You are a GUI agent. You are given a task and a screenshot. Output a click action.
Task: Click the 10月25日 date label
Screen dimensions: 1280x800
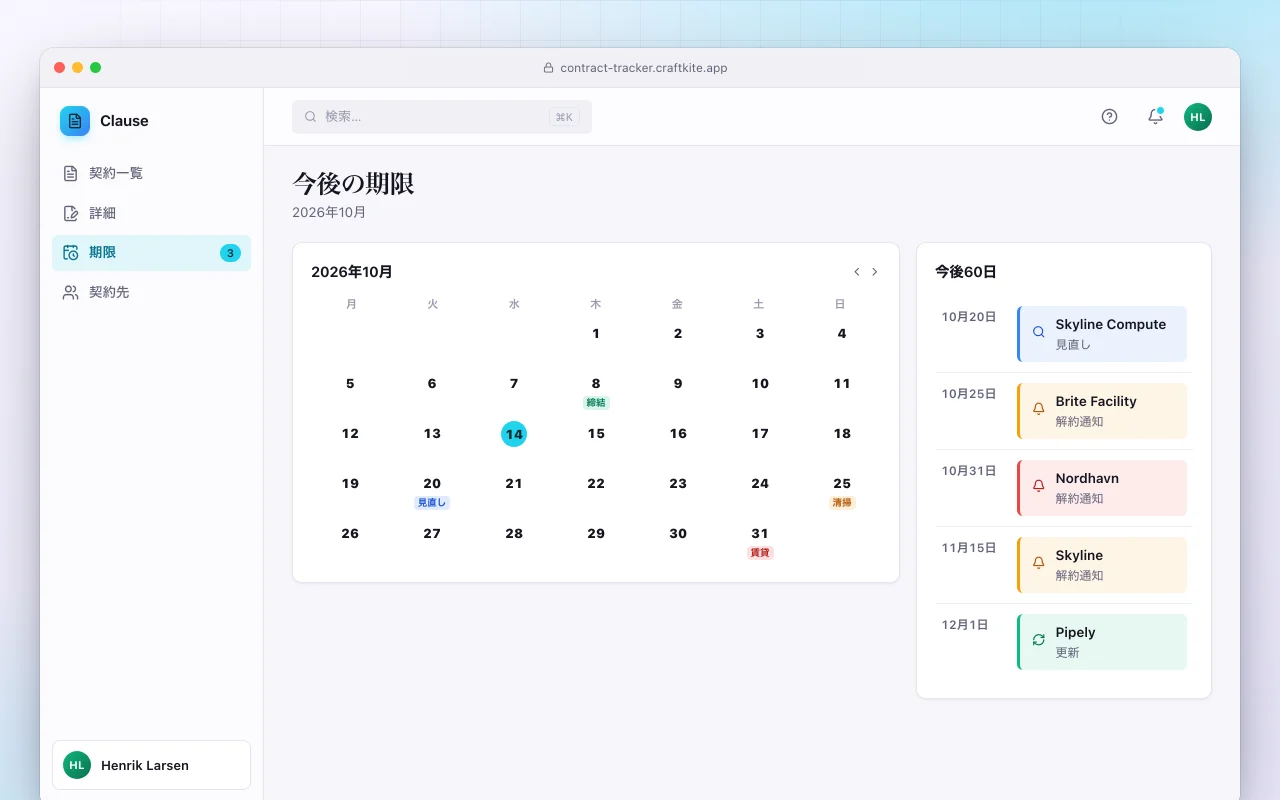click(969, 394)
